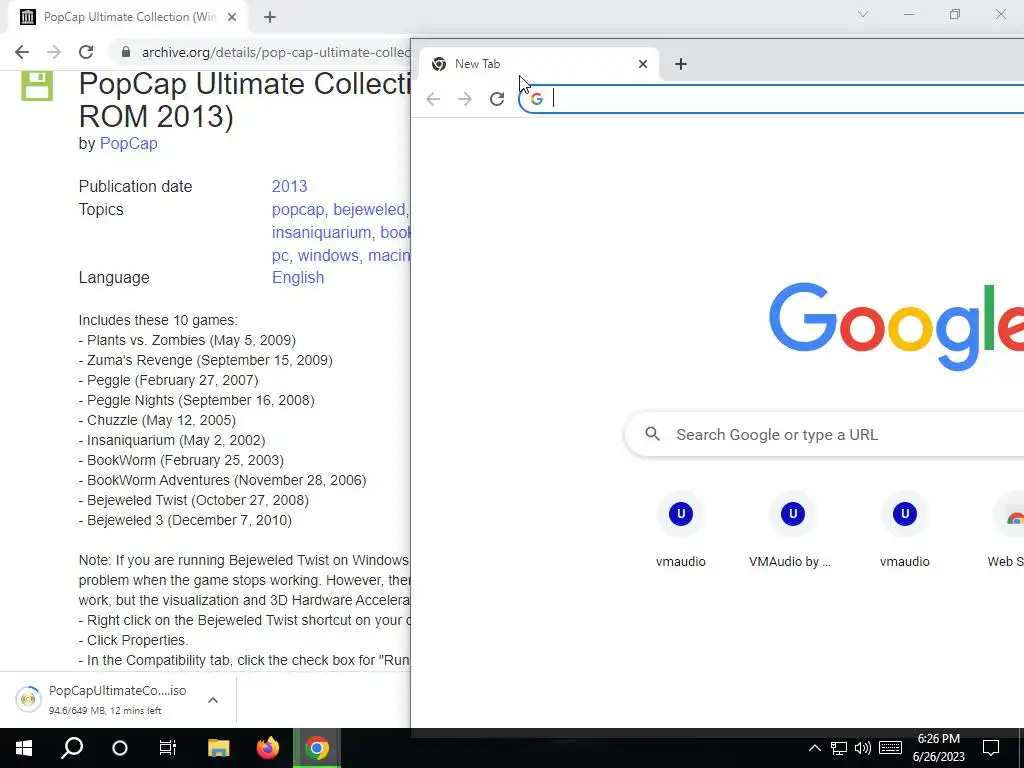1024x768 pixels.
Task: Open Cortana from the taskbar
Action: (x=120, y=748)
